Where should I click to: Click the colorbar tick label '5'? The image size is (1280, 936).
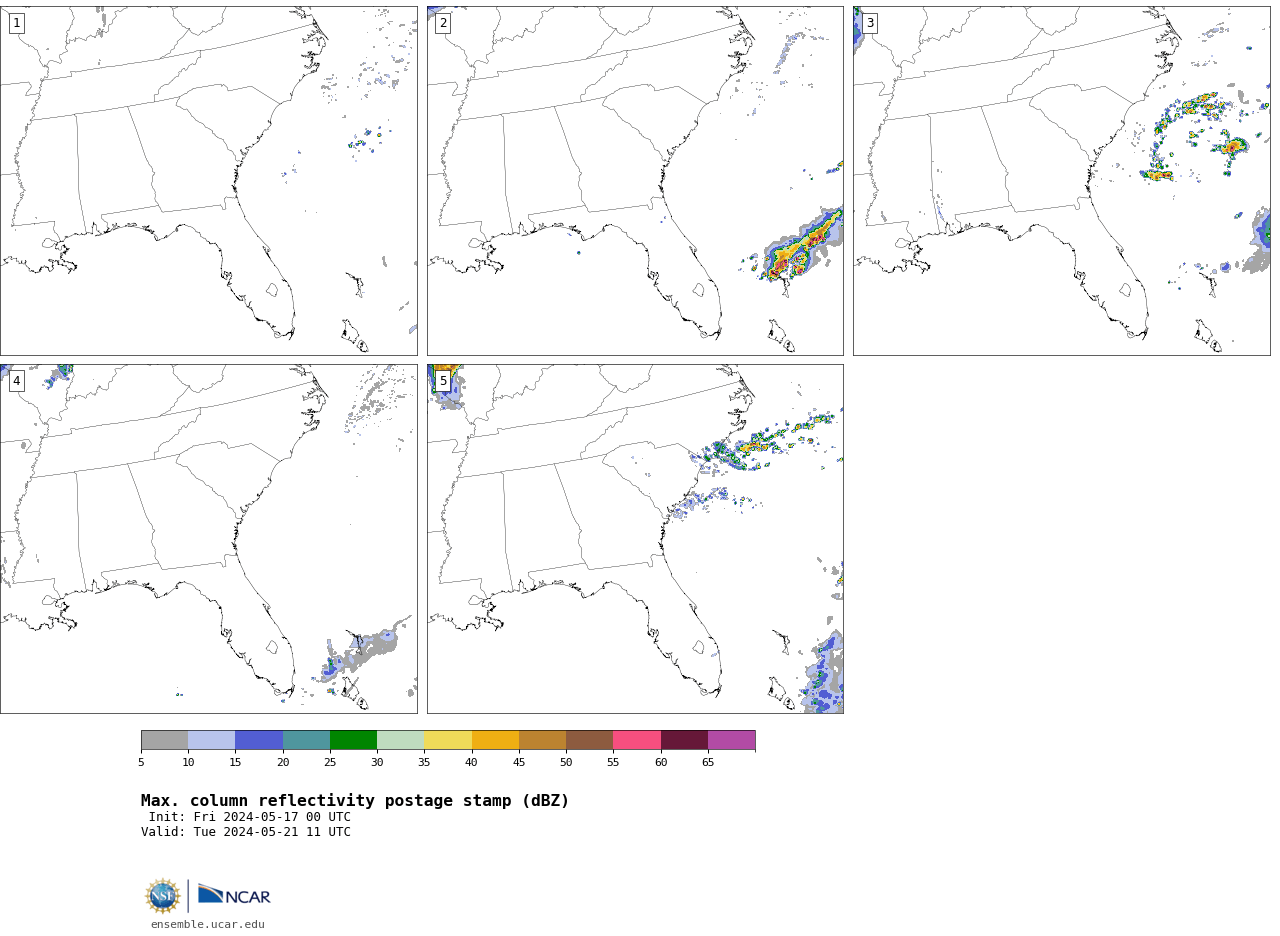[141, 763]
